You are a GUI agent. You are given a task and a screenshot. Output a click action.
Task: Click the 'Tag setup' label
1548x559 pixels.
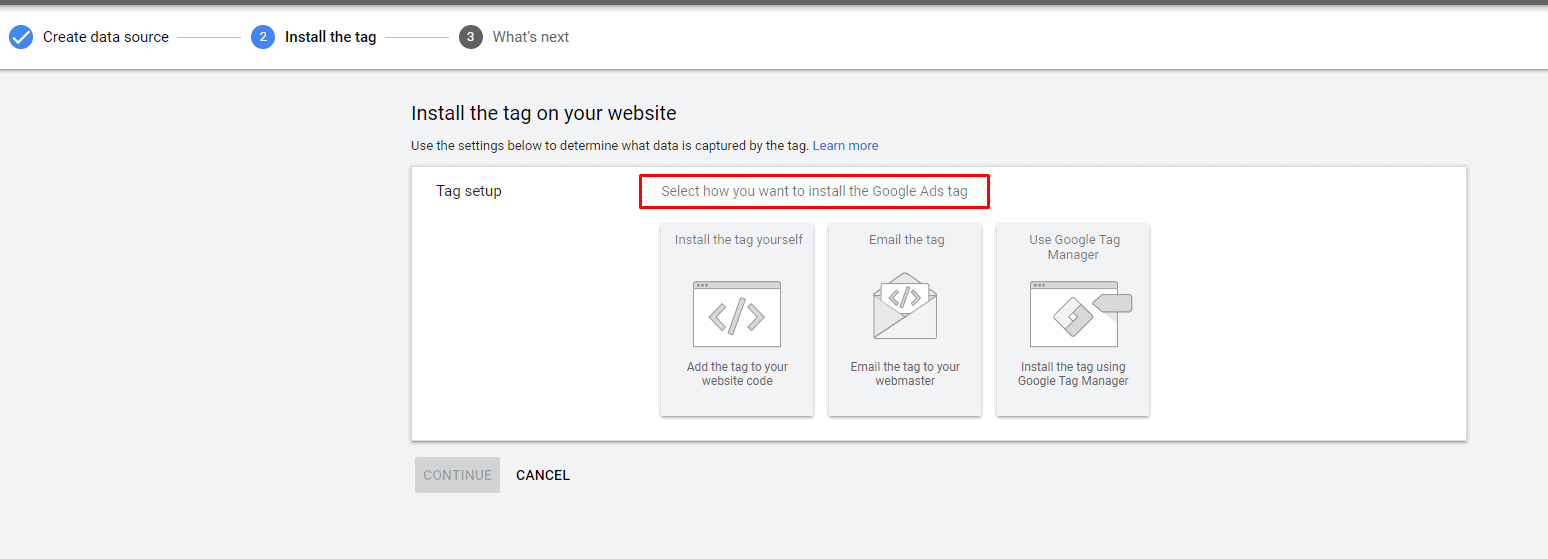coord(469,191)
